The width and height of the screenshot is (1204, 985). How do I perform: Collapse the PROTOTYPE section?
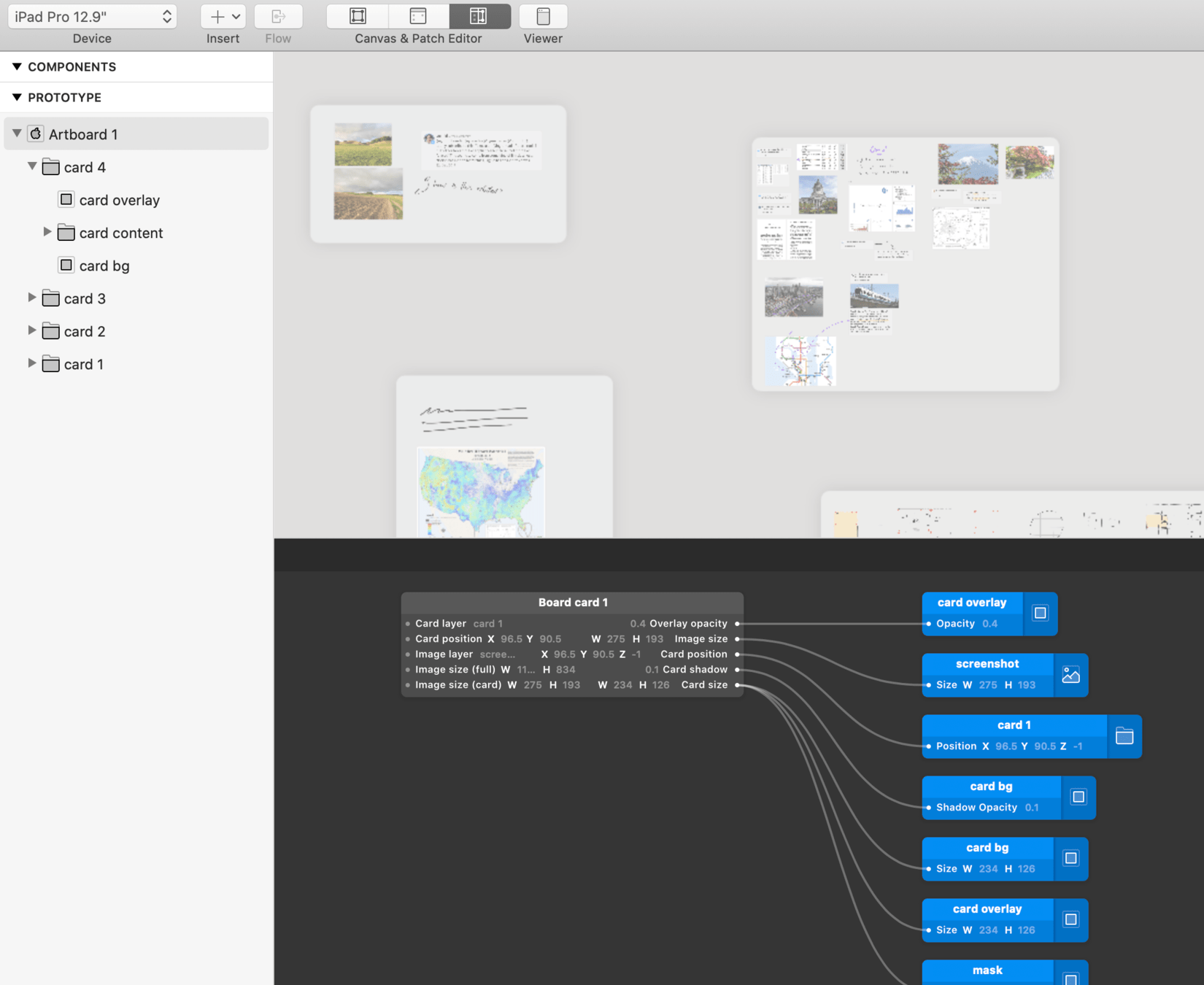coord(17,97)
